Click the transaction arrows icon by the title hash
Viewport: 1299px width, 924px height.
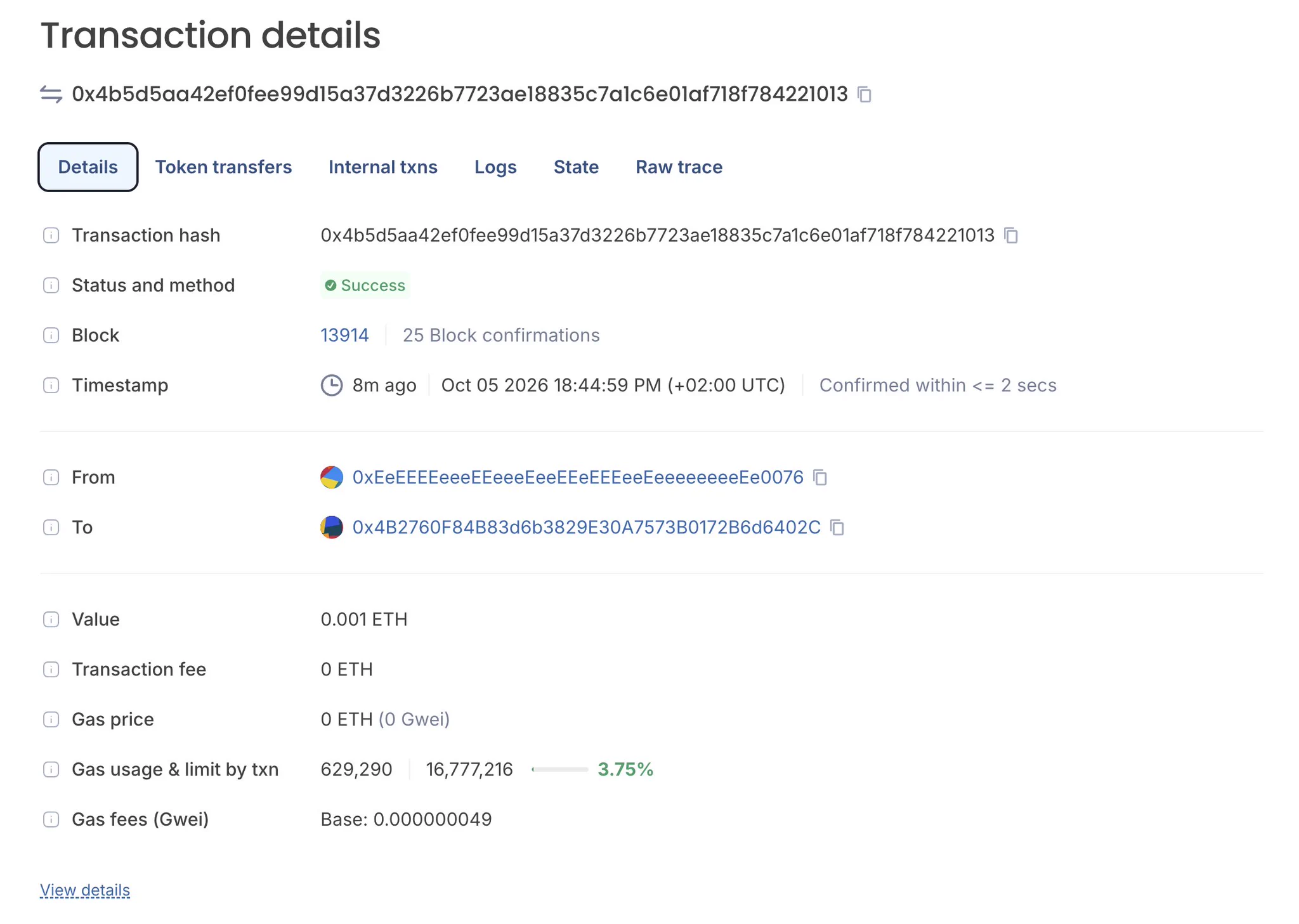[x=51, y=94]
